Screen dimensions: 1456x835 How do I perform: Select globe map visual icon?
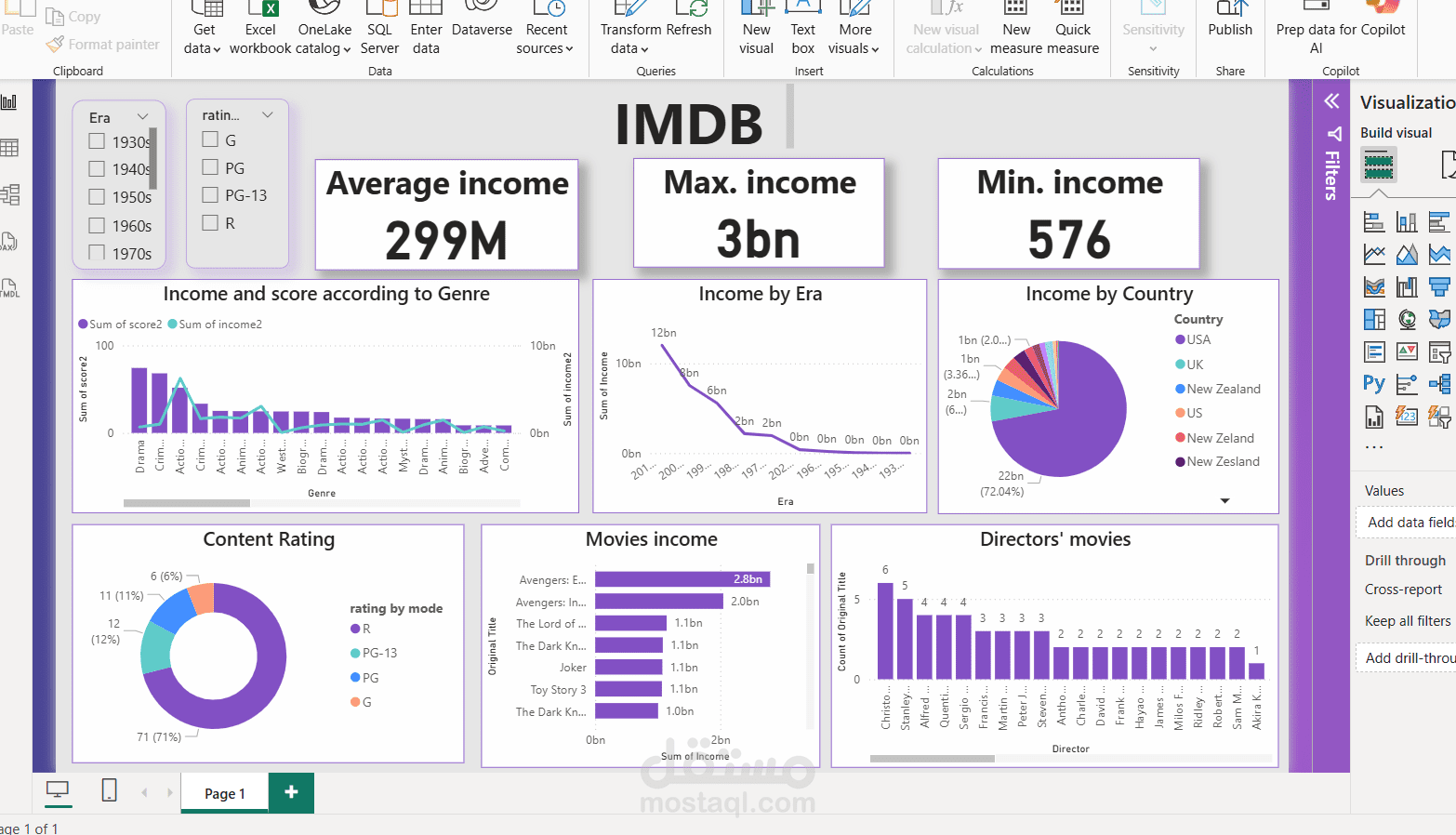[1407, 320]
